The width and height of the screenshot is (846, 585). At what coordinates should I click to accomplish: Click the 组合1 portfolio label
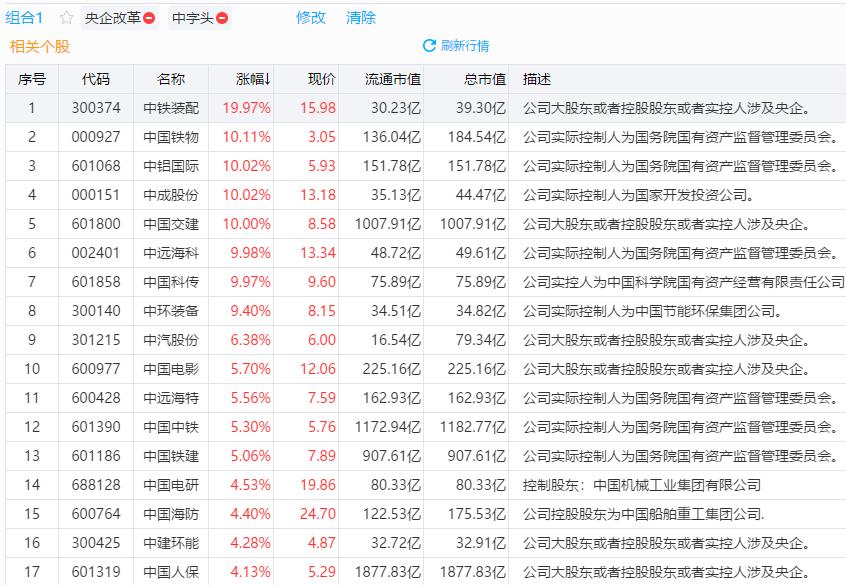[24, 17]
